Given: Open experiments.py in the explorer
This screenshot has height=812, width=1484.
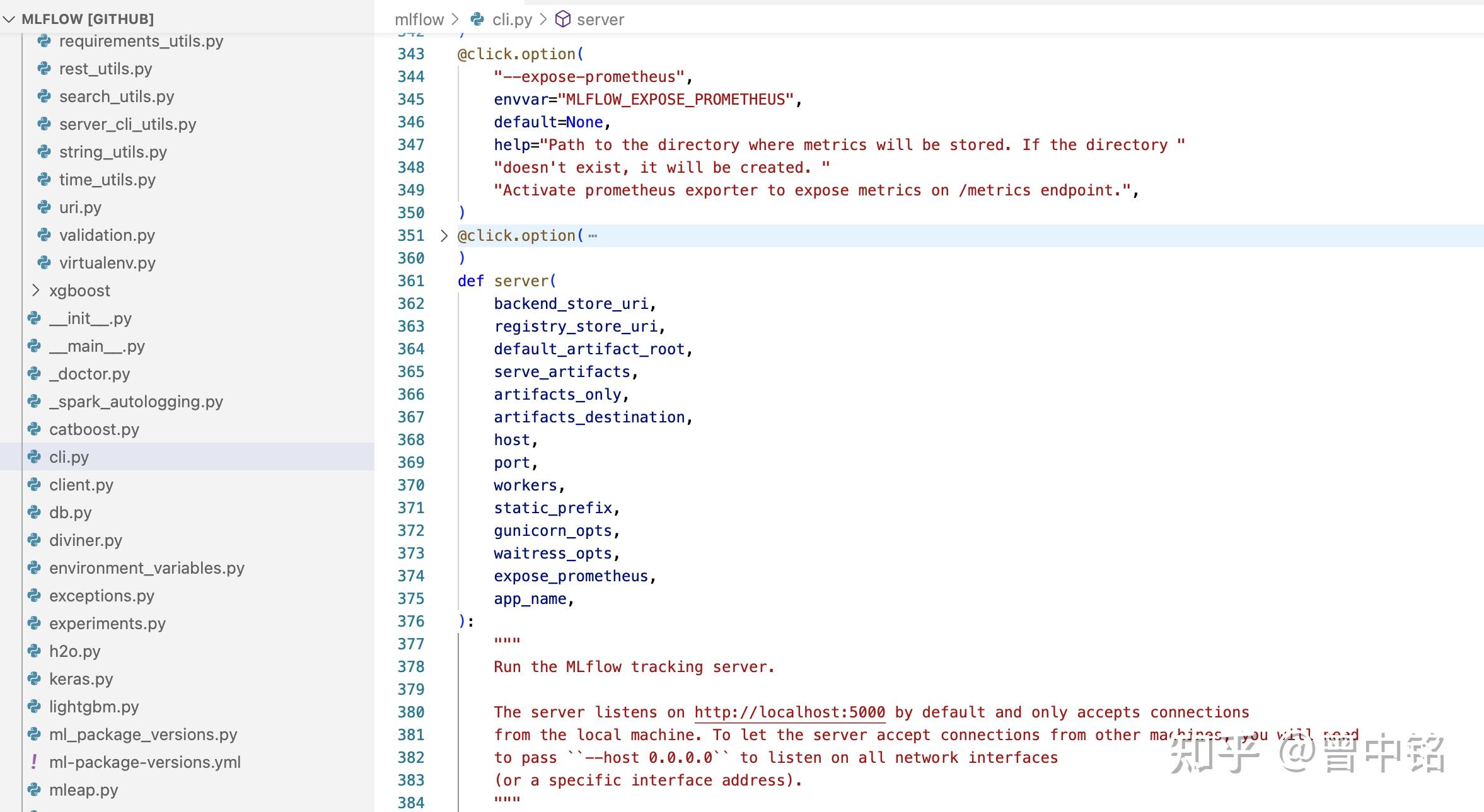Looking at the screenshot, I should (x=107, y=623).
